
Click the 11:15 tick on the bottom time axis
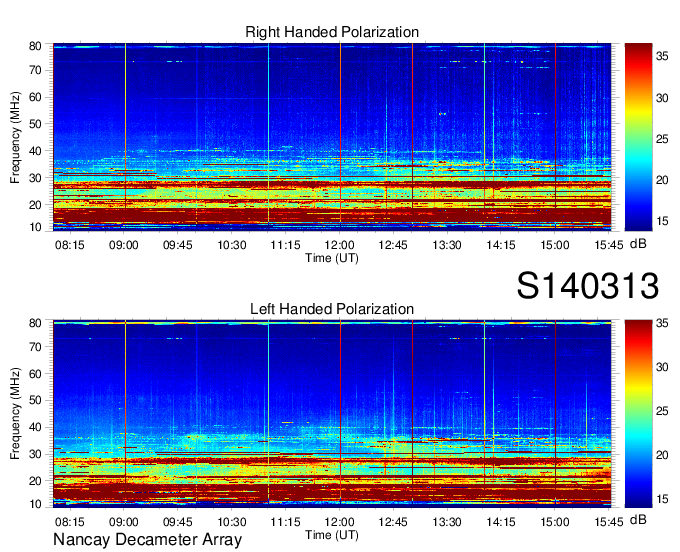click(x=285, y=522)
